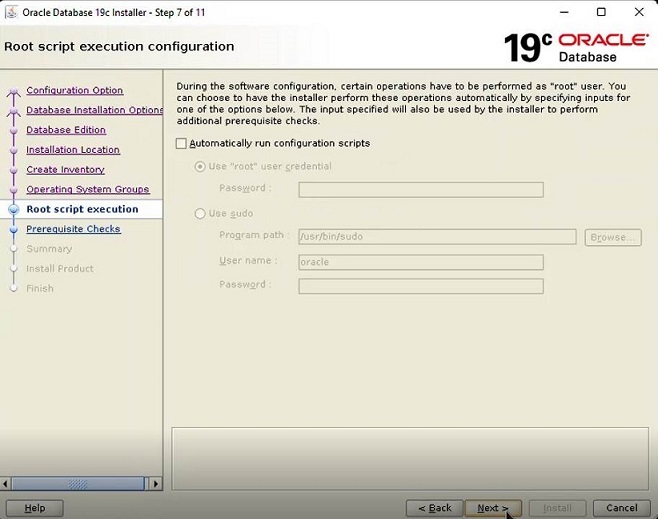
Task: Click the Prerequisite Checks step bullet
Action: point(14,229)
